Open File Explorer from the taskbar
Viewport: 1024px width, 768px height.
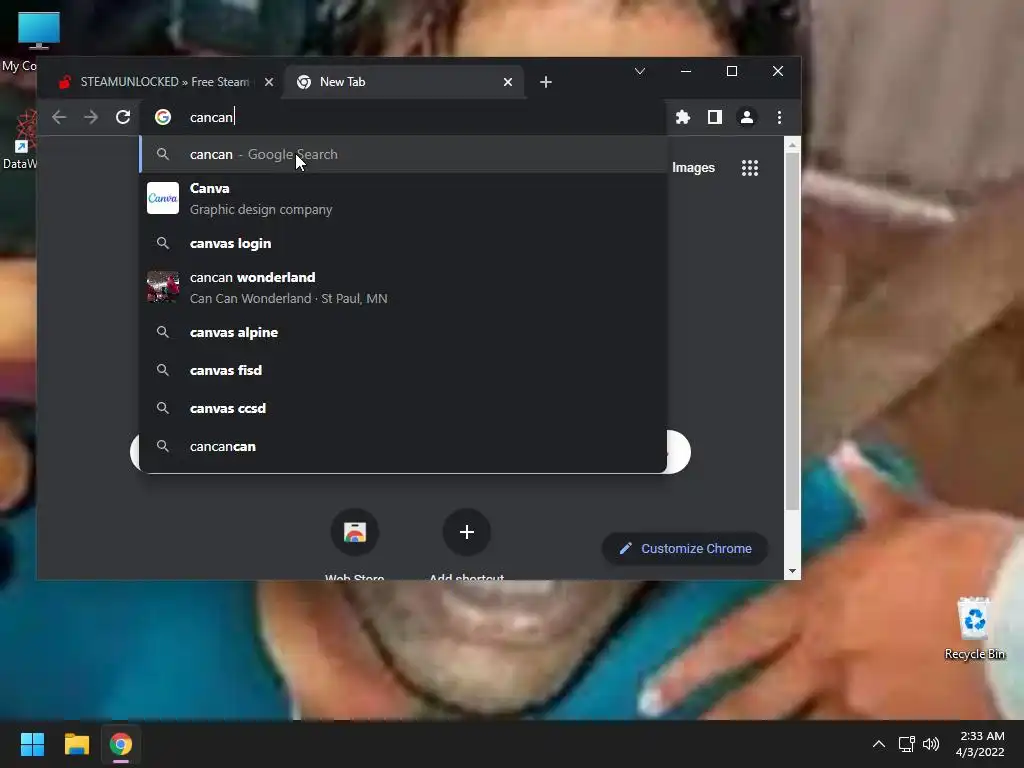(x=76, y=744)
